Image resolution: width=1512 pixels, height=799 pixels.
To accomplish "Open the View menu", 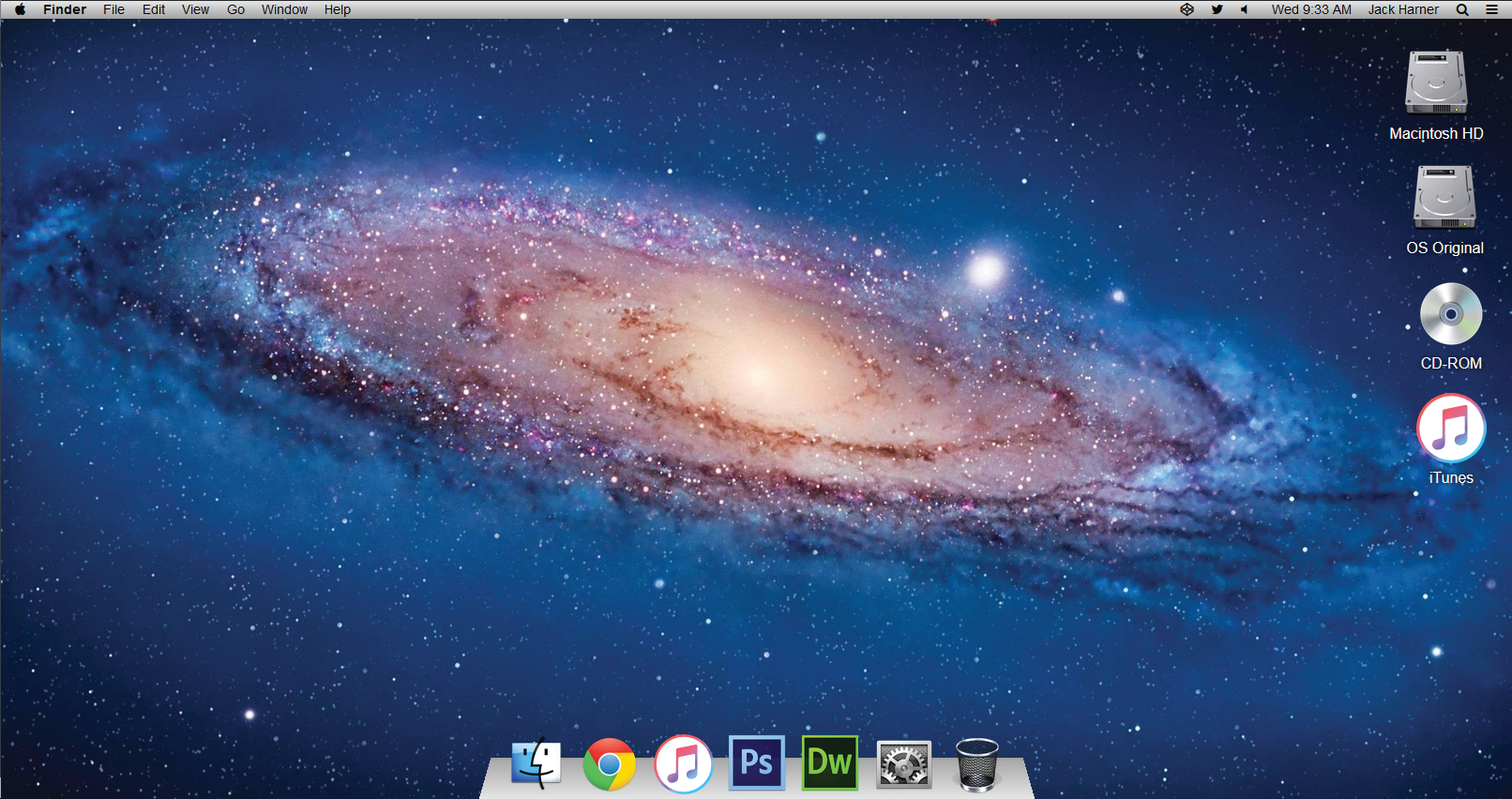I will point(195,9).
